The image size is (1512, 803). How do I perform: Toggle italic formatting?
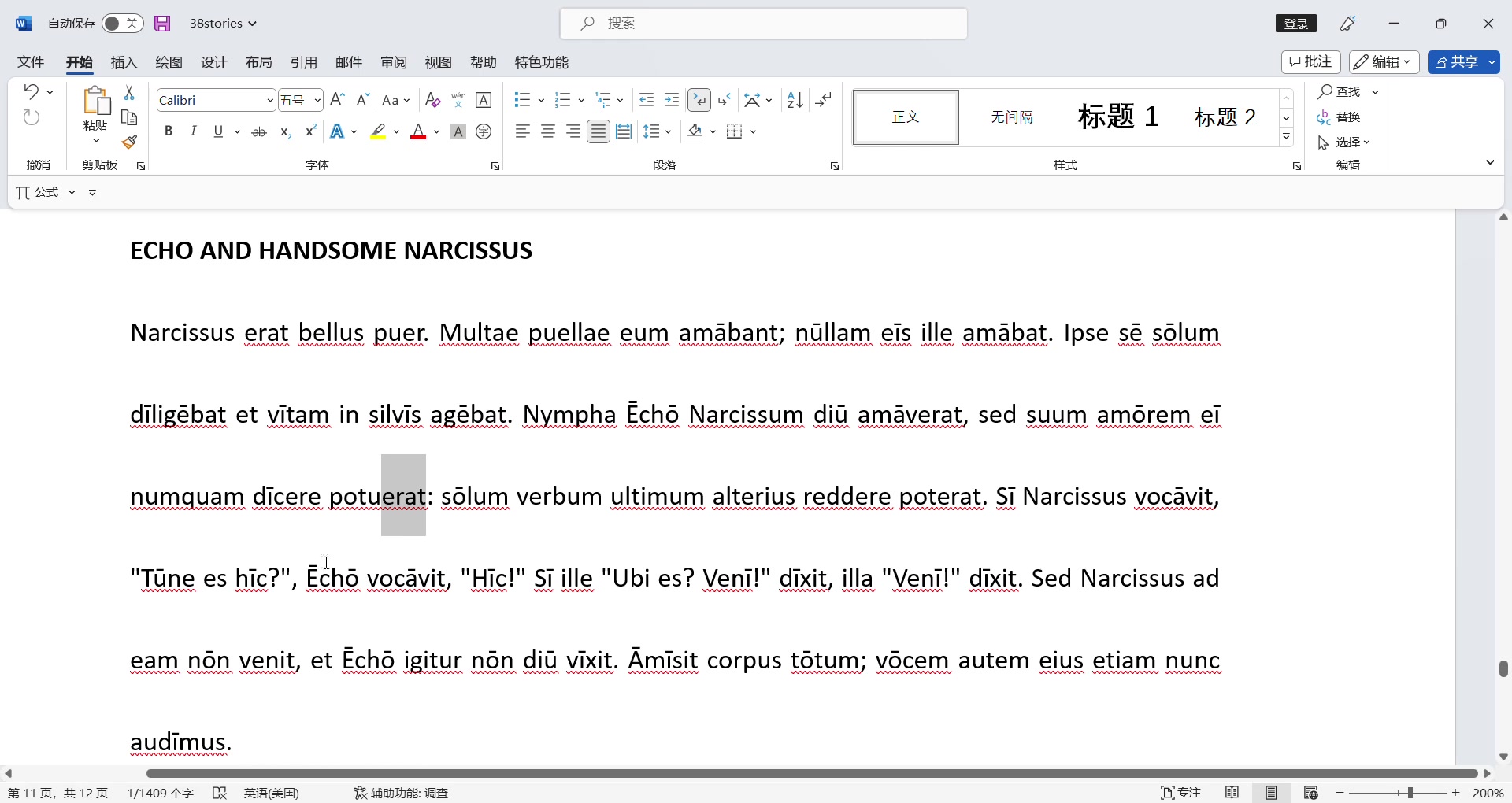tap(193, 131)
